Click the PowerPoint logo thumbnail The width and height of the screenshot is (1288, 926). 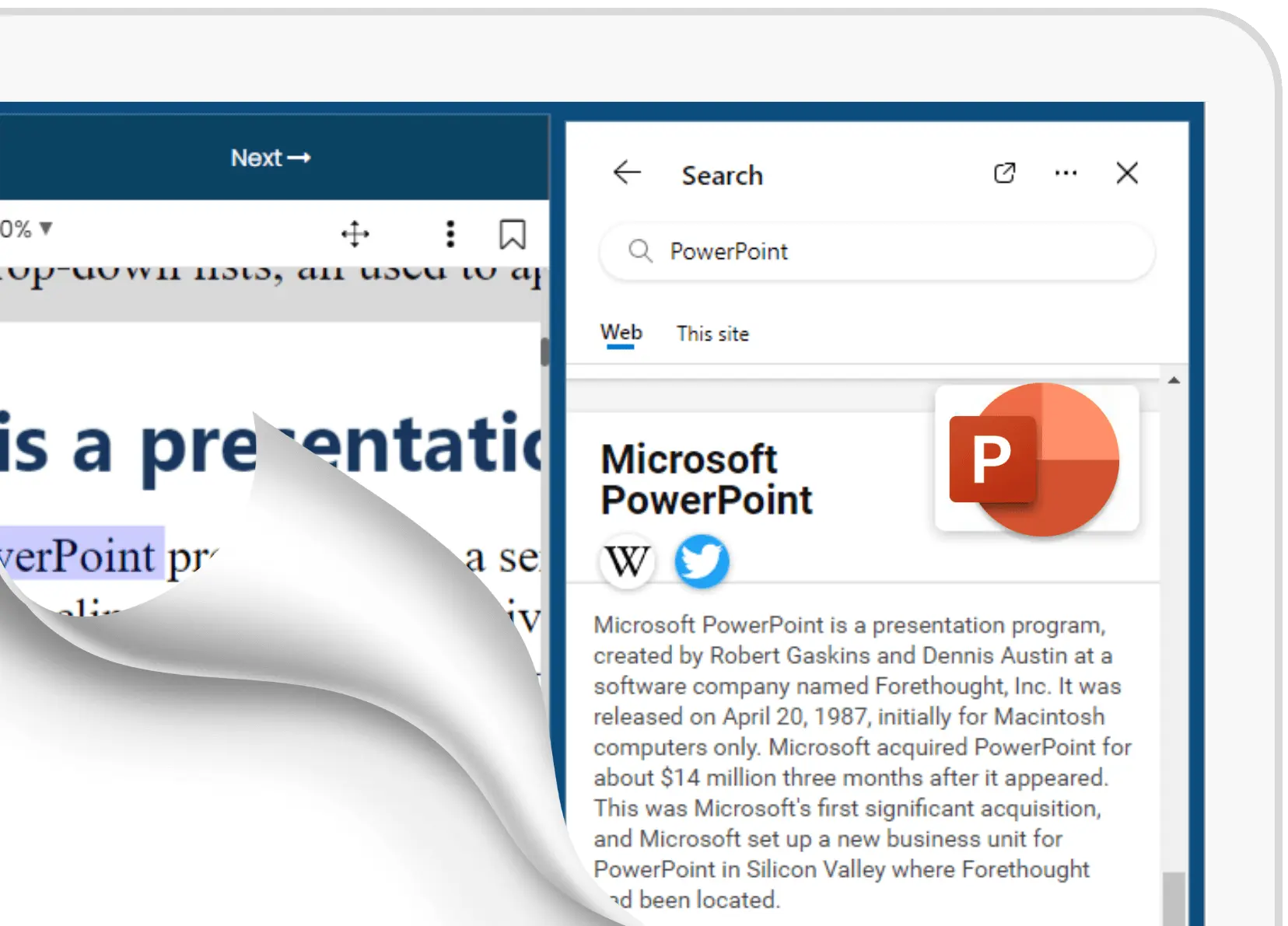click(1036, 459)
